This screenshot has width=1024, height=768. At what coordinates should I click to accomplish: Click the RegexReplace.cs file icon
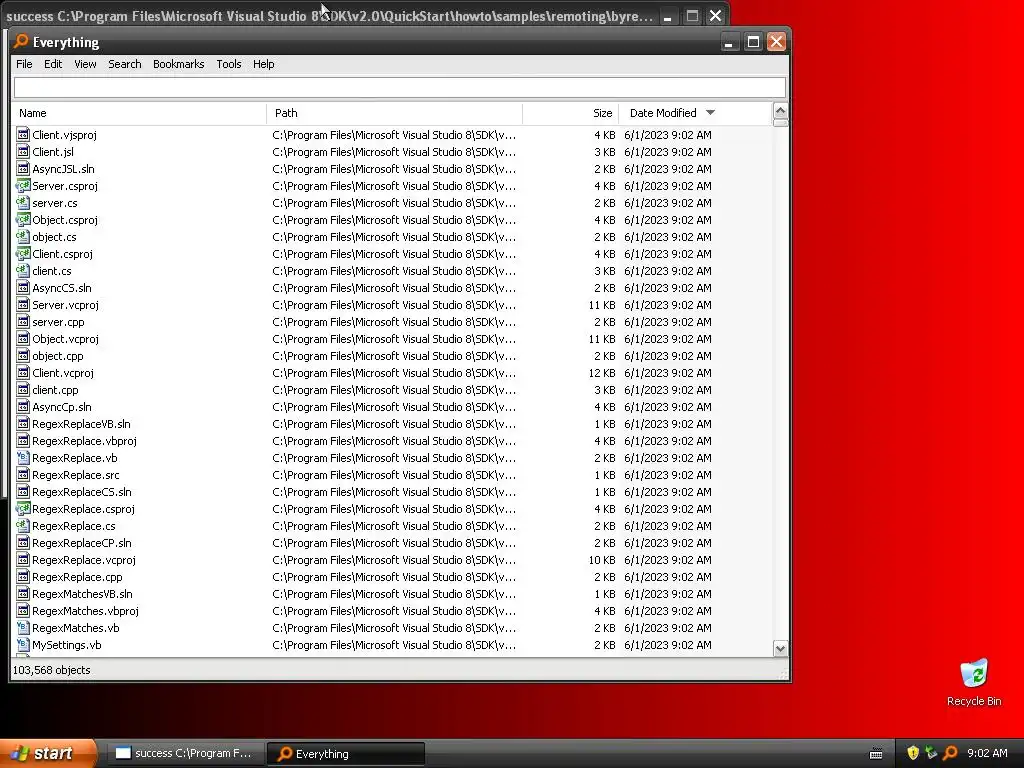tap(23, 526)
